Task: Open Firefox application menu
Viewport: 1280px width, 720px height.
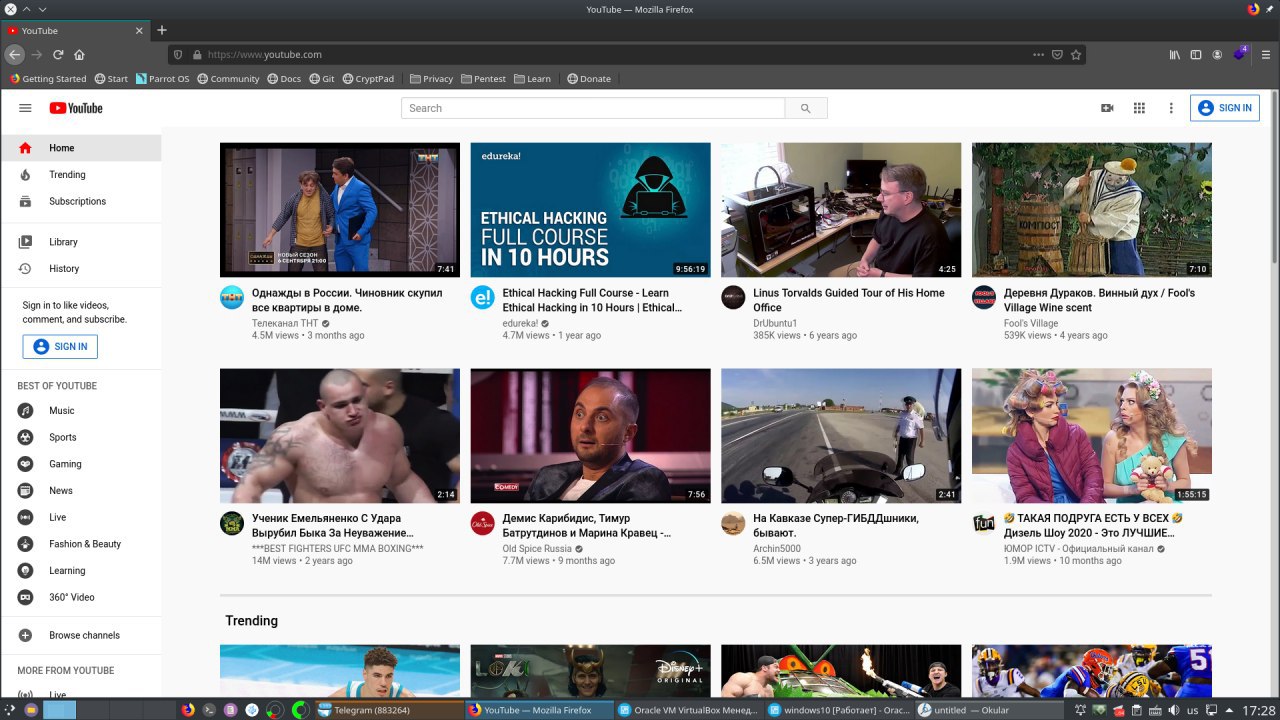Action: [1264, 55]
